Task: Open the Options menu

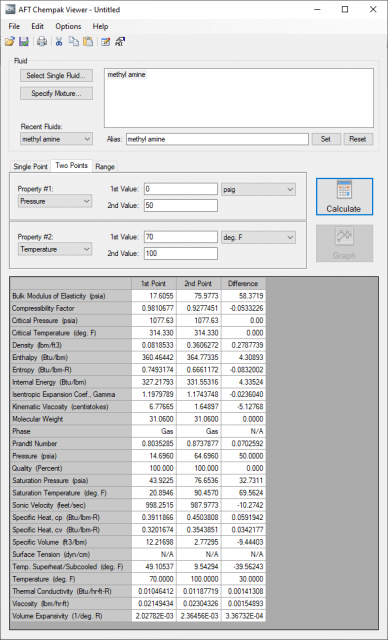Action: click(x=68, y=26)
